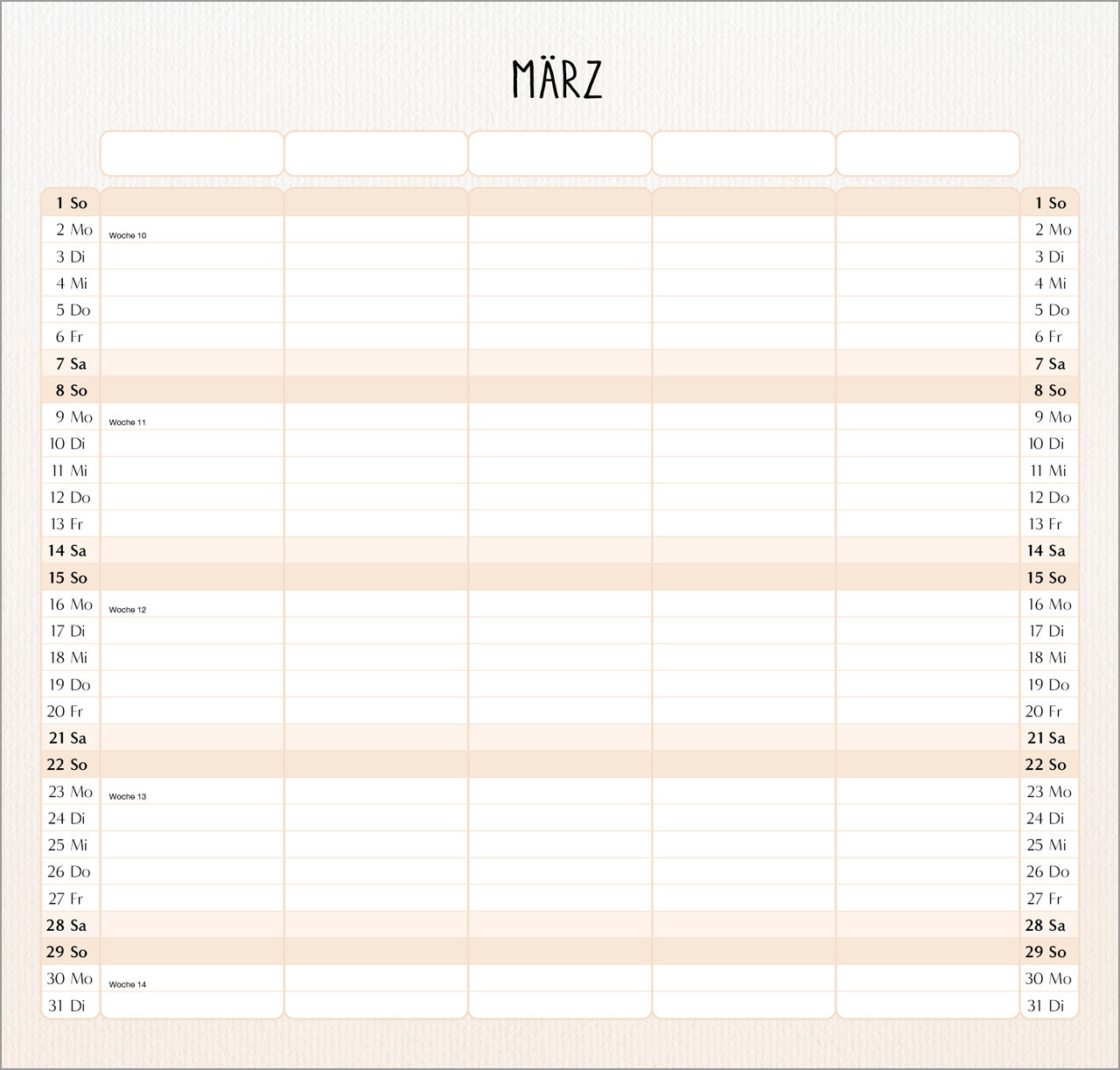This screenshot has height=1070, width=1120.
Task: Click "28 Sa" in the right date column
Action: coord(1046,926)
